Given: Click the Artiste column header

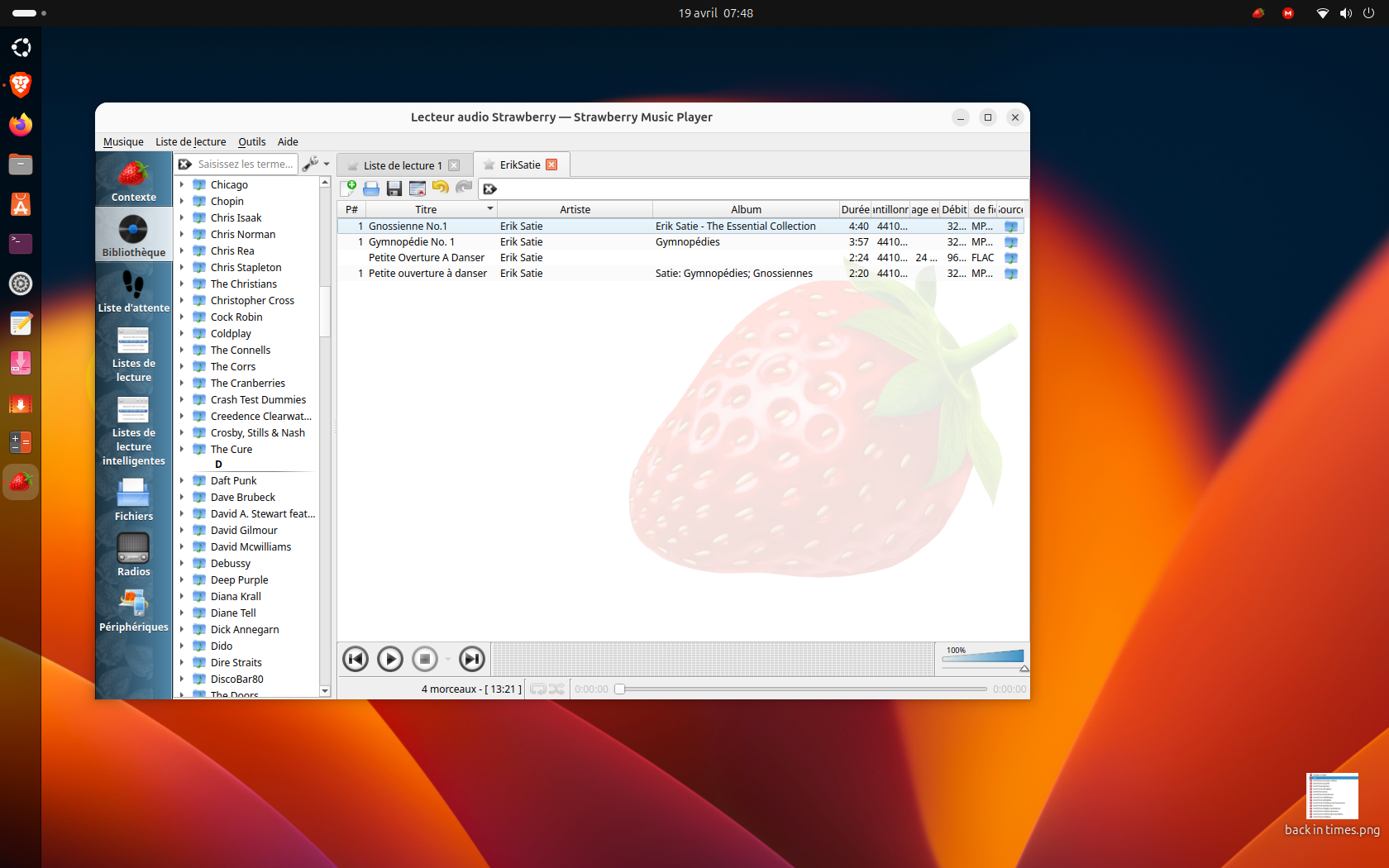Looking at the screenshot, I should [x=575, y=209].
